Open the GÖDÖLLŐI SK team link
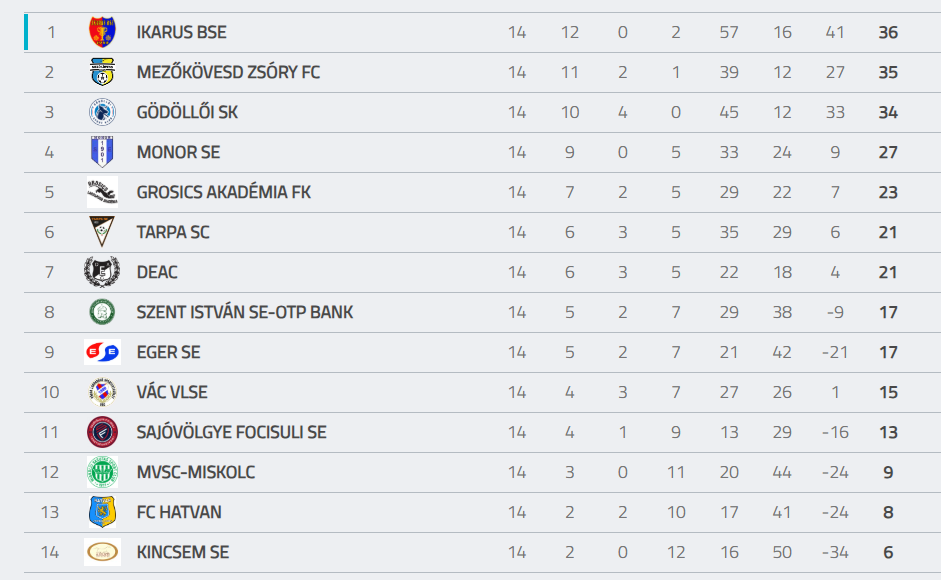The height and width of the screenshot is (580, 941). click(x=187, y=112)
